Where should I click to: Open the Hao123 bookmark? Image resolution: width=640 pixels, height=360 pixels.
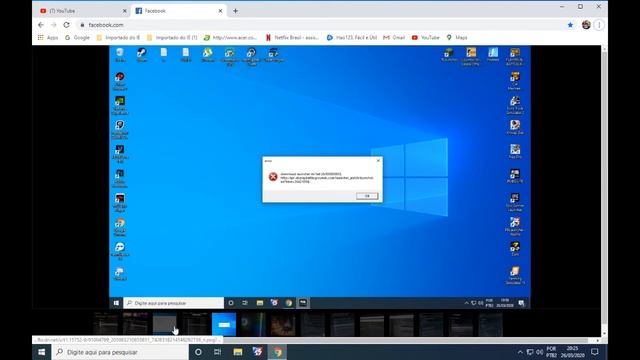click(x=352, y=38)
